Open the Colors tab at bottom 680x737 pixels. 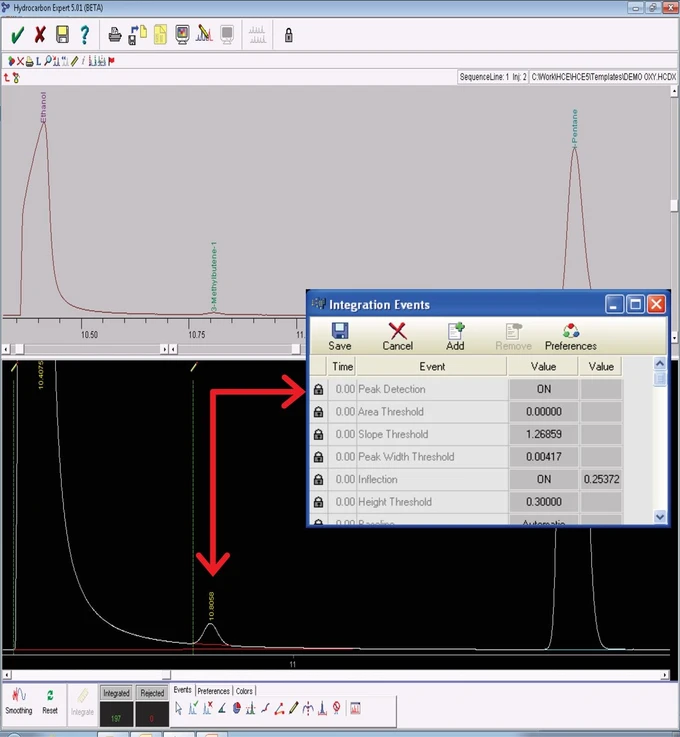[244, 691]
